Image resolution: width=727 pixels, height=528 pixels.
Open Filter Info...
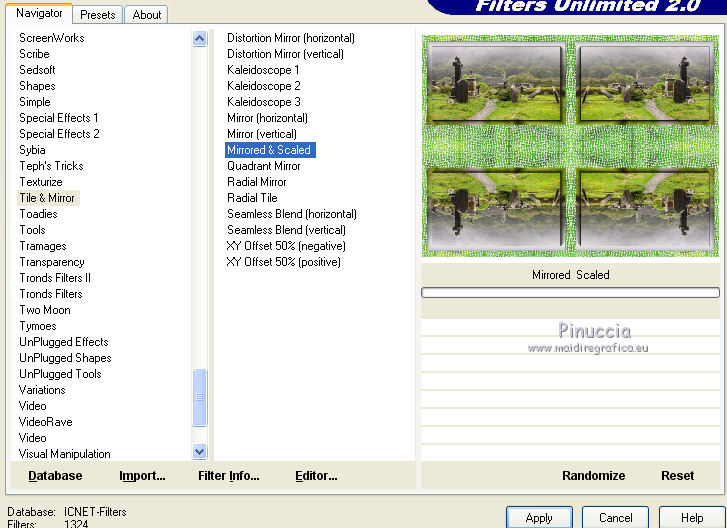[x=229, y=476]
